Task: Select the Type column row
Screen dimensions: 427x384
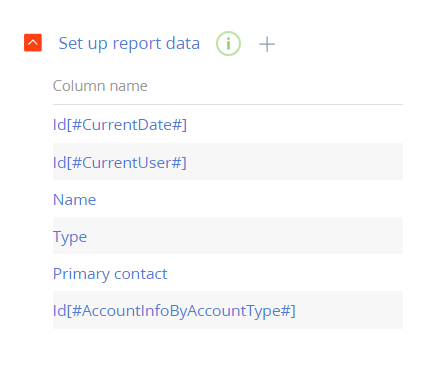Action: point(228,236)
